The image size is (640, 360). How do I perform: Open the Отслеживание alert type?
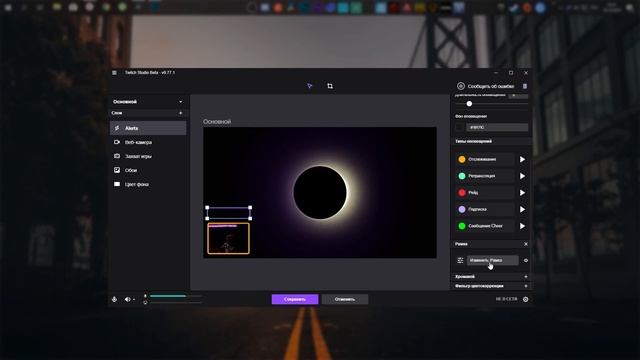tap(485, 159)
